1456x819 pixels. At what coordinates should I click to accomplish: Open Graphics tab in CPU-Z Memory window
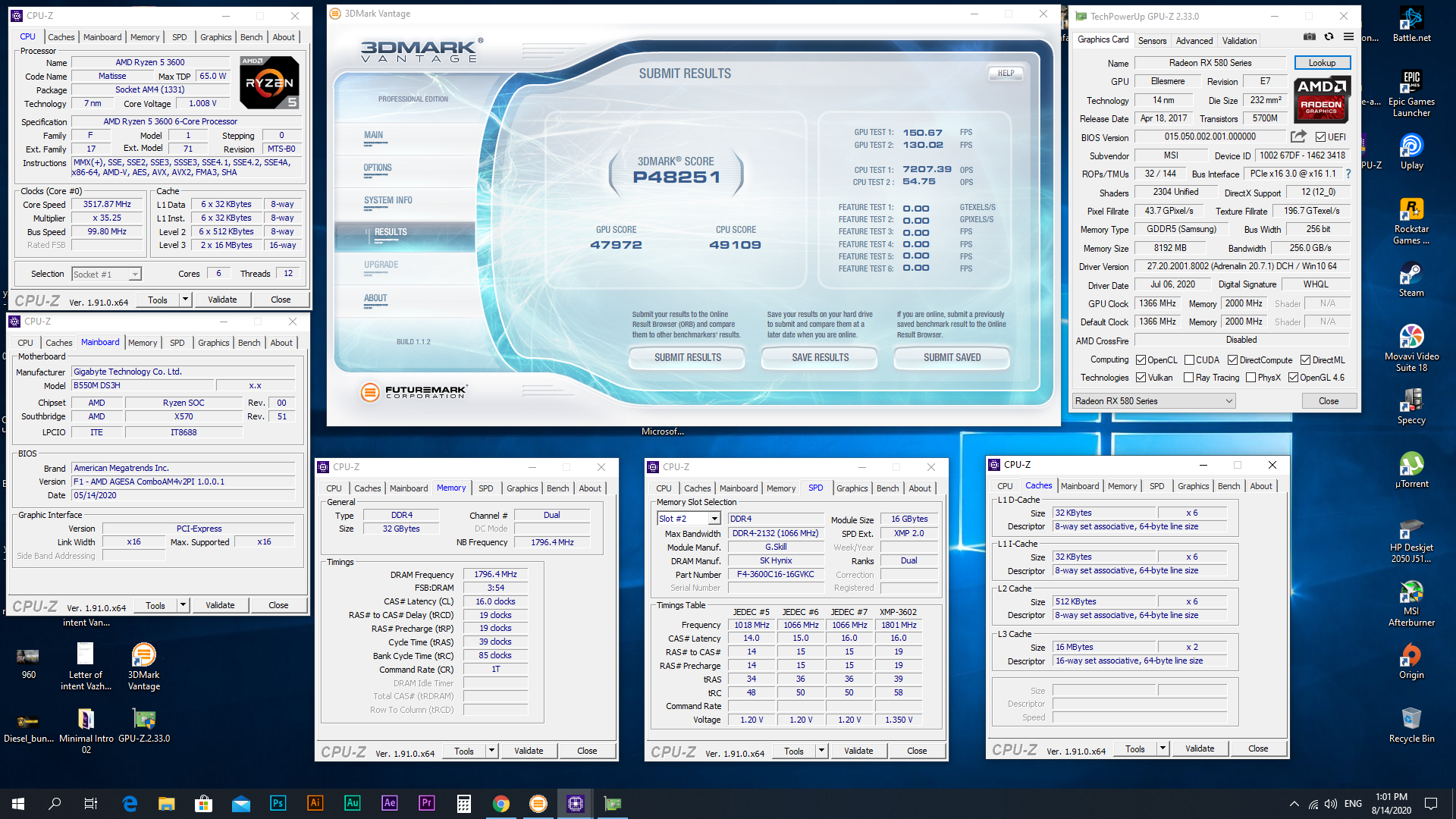point(522,488)
